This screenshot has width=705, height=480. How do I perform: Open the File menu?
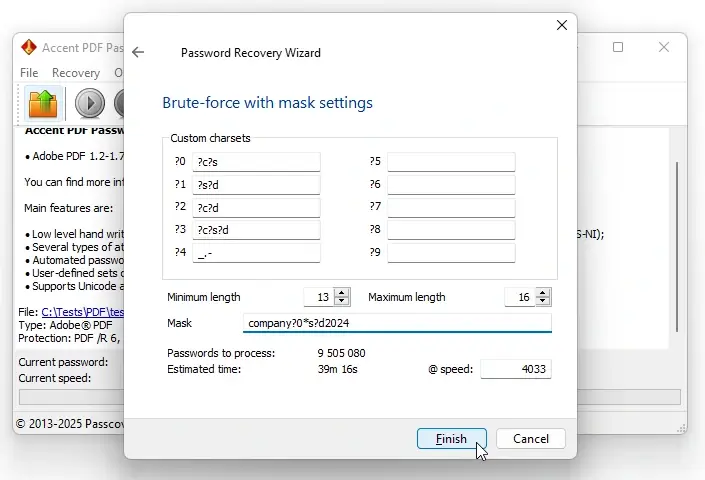tap(29, 73)
